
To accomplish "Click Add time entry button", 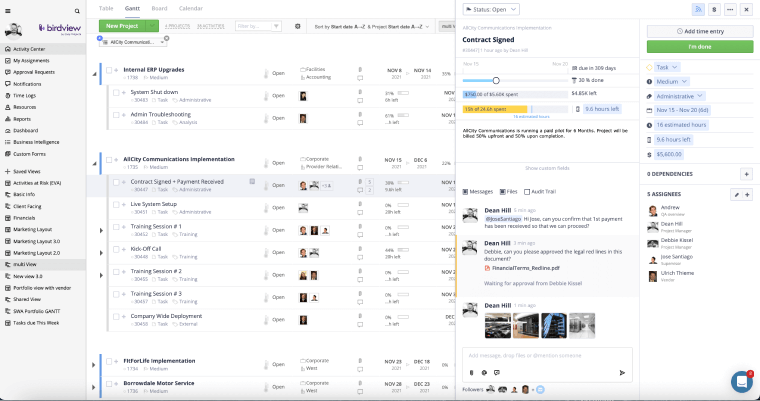I will tap(700, 31).
